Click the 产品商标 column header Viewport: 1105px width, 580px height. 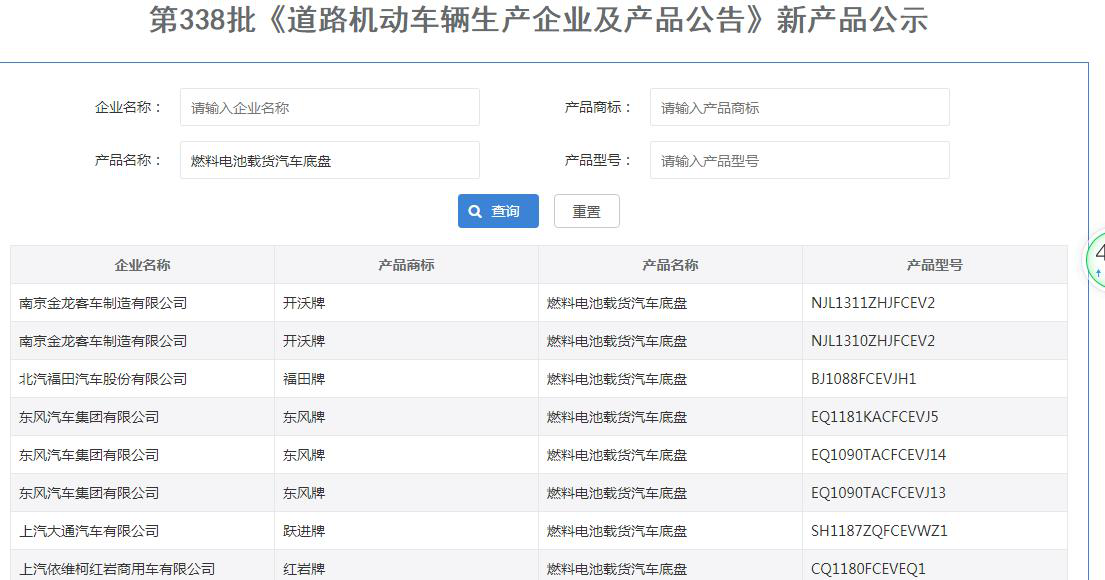tap(407, 265)
